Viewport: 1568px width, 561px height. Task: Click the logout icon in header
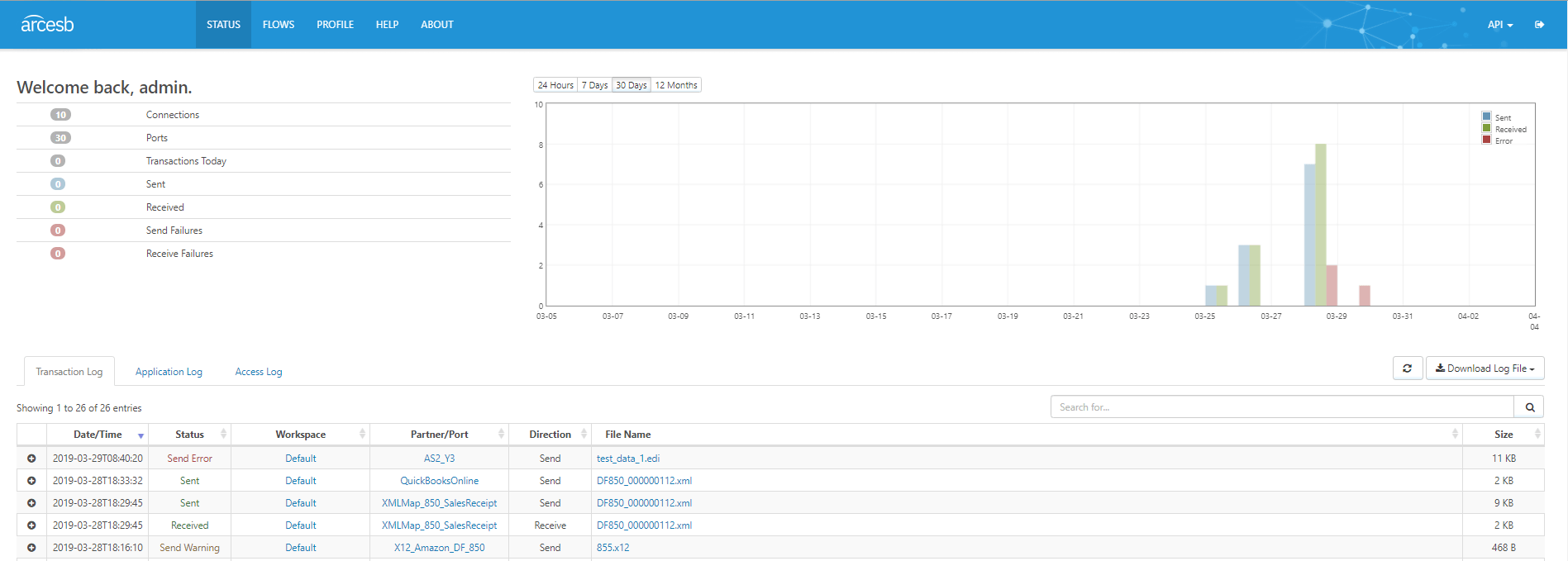coord(1539,25)
